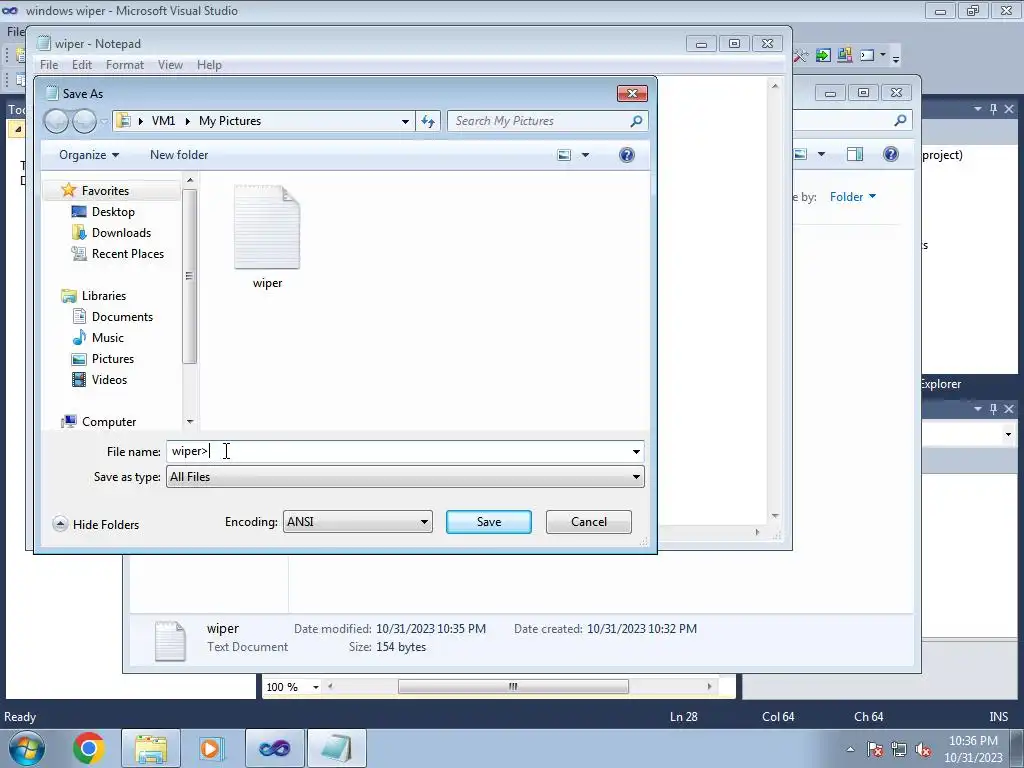This screenshot has height=768, width=1024.
Task: Open the Save as type combo box
Action: pyautogui.click(x=405, y=477)
